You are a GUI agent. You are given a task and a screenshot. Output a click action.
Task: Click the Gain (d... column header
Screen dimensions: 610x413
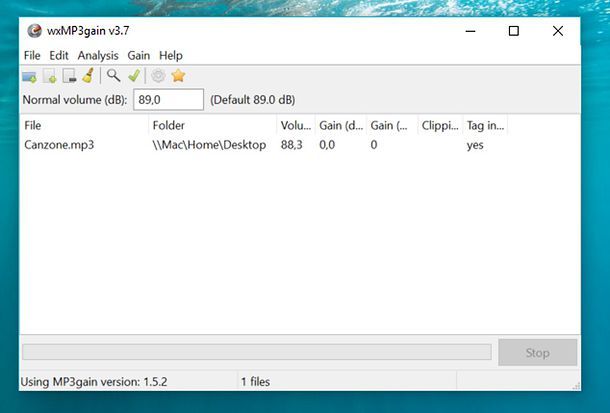click(x=341, y=125)
